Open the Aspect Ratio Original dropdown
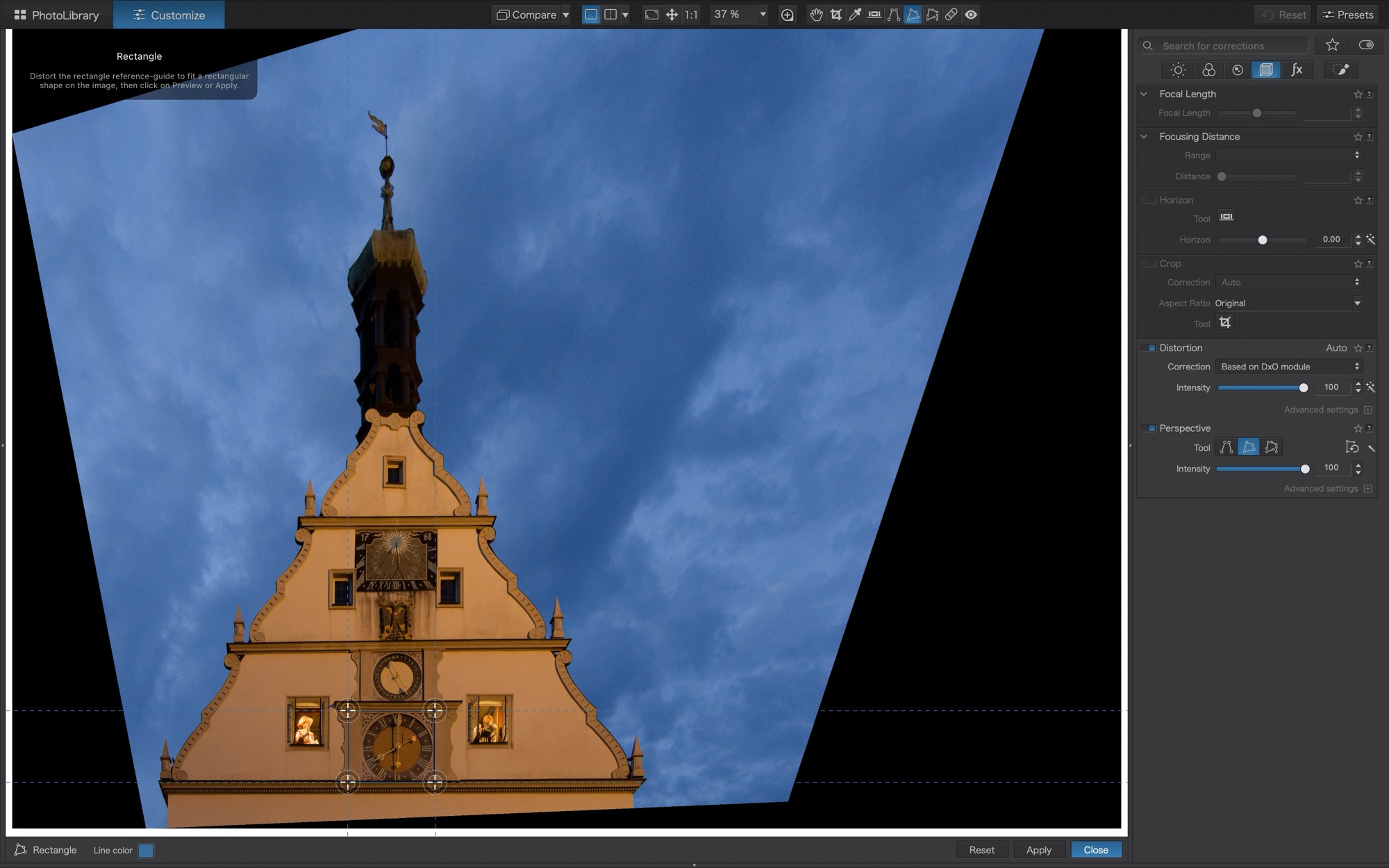Image resolution: width=1389 pixels, height=868 pixels. [x=1288, y=303]
